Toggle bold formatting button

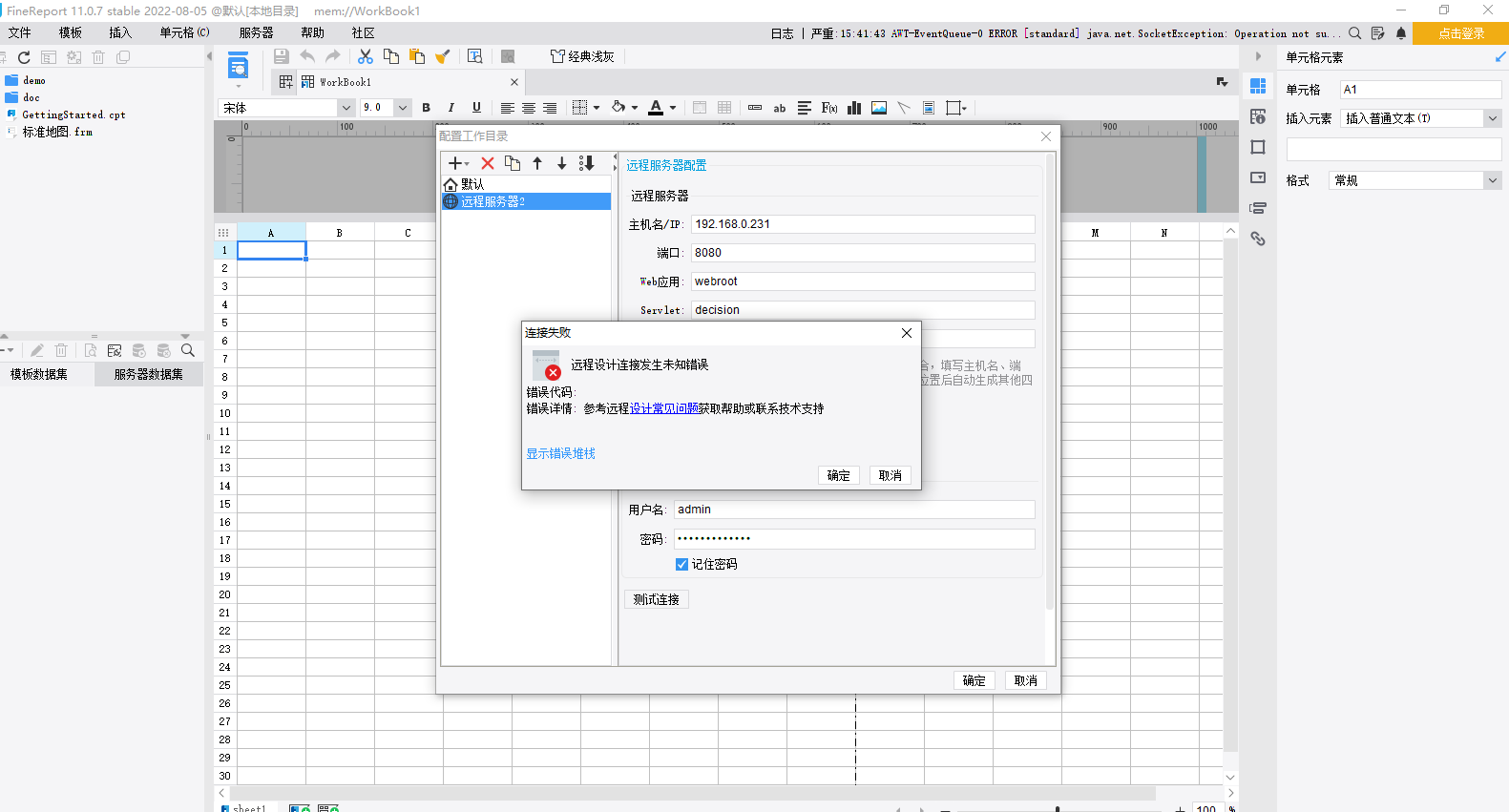click(x=427, y=108)
